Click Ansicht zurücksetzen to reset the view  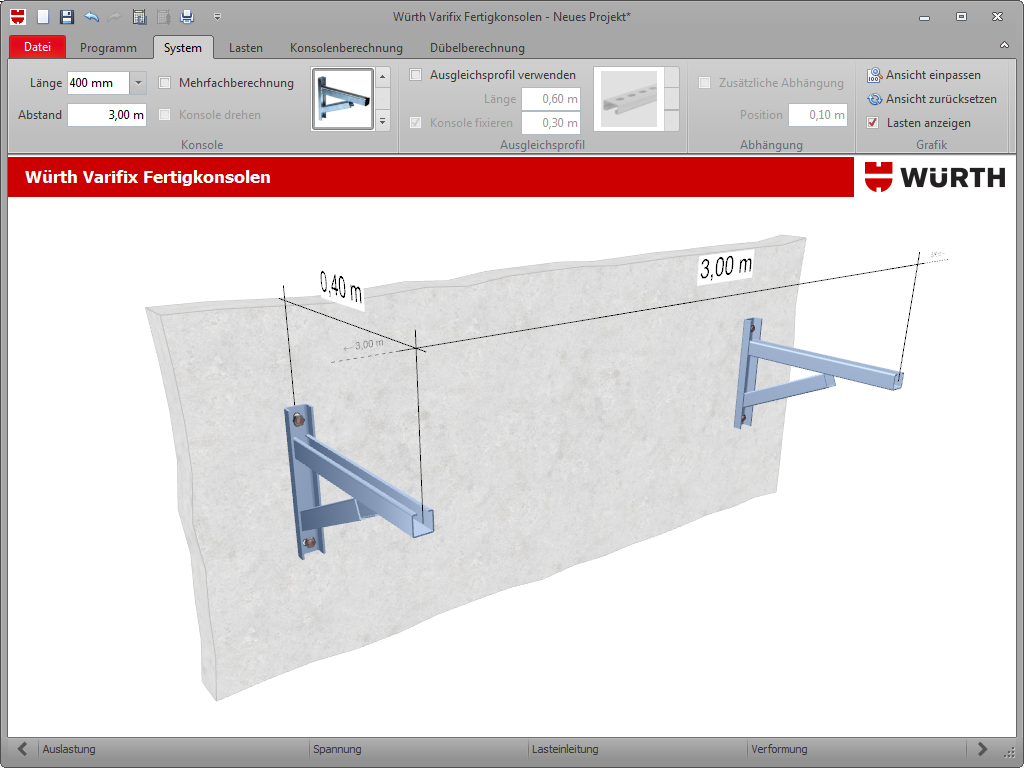pyautogui.click(x=931, y=99)
